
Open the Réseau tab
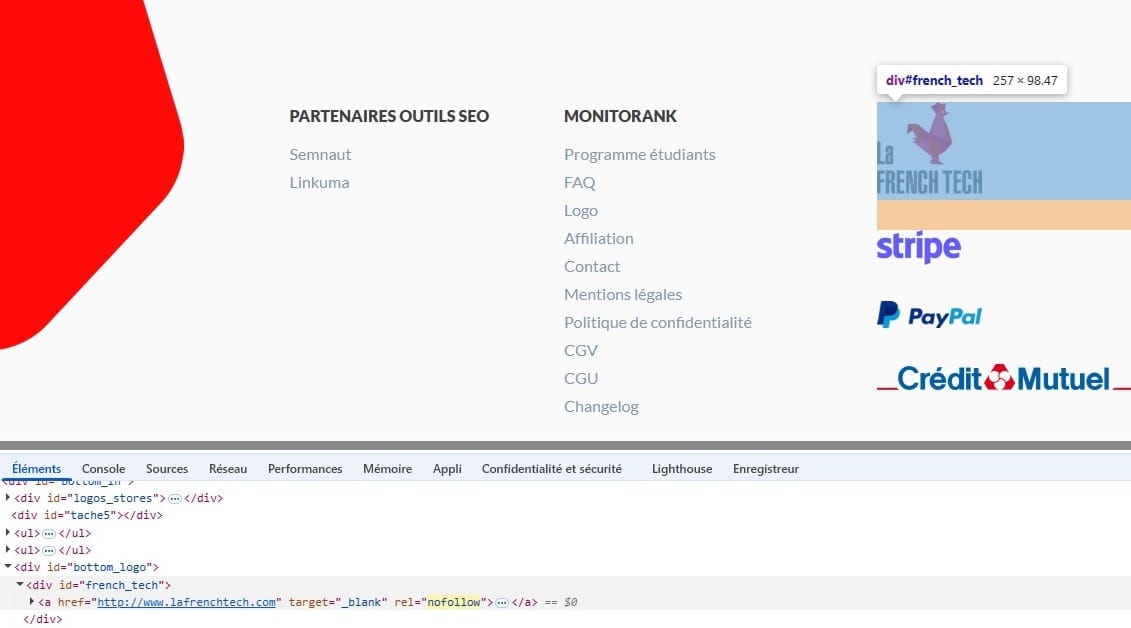click(227, 468)
